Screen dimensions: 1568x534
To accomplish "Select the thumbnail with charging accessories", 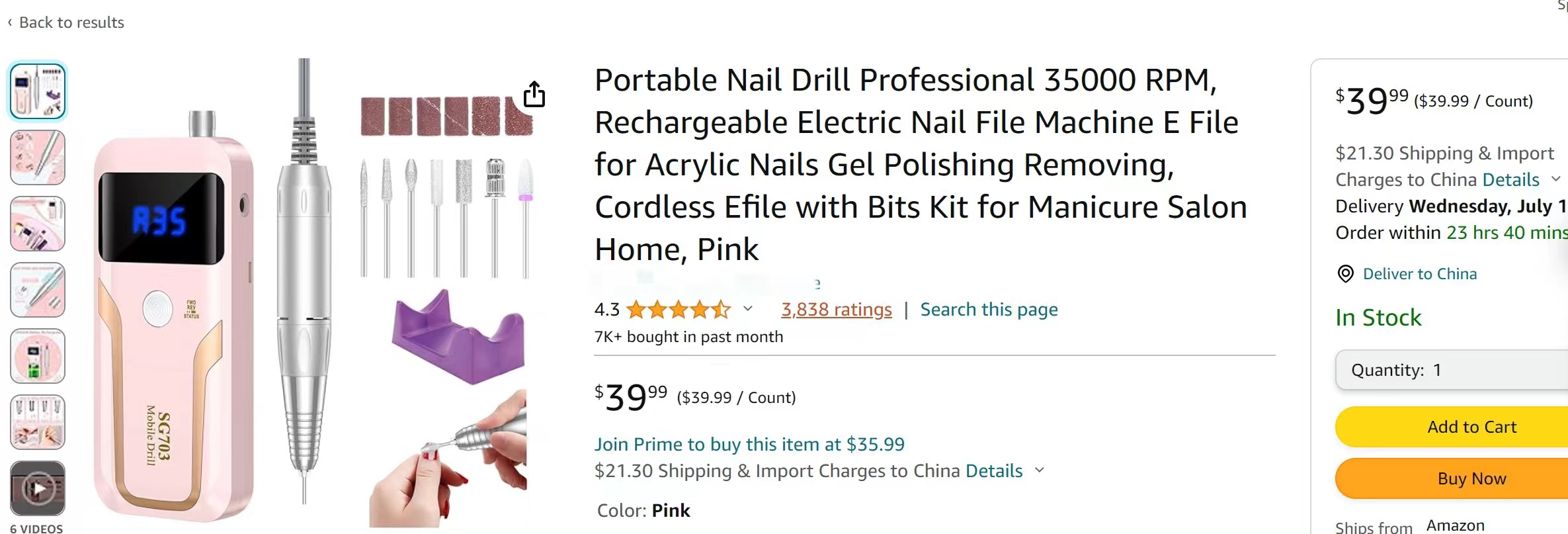I will [x=36, y=356].
